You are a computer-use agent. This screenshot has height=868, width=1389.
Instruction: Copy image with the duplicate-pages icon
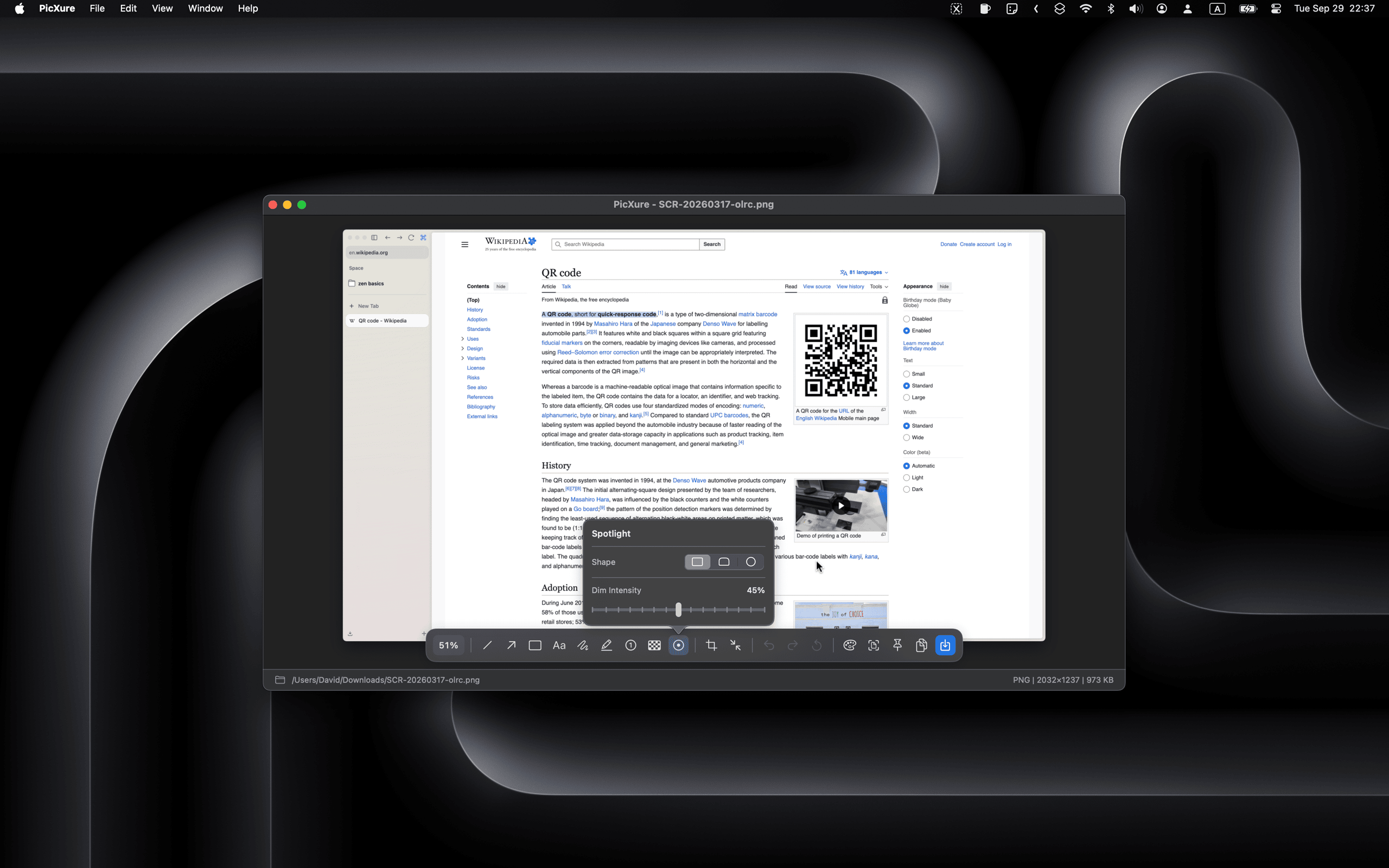coord(922,645)
